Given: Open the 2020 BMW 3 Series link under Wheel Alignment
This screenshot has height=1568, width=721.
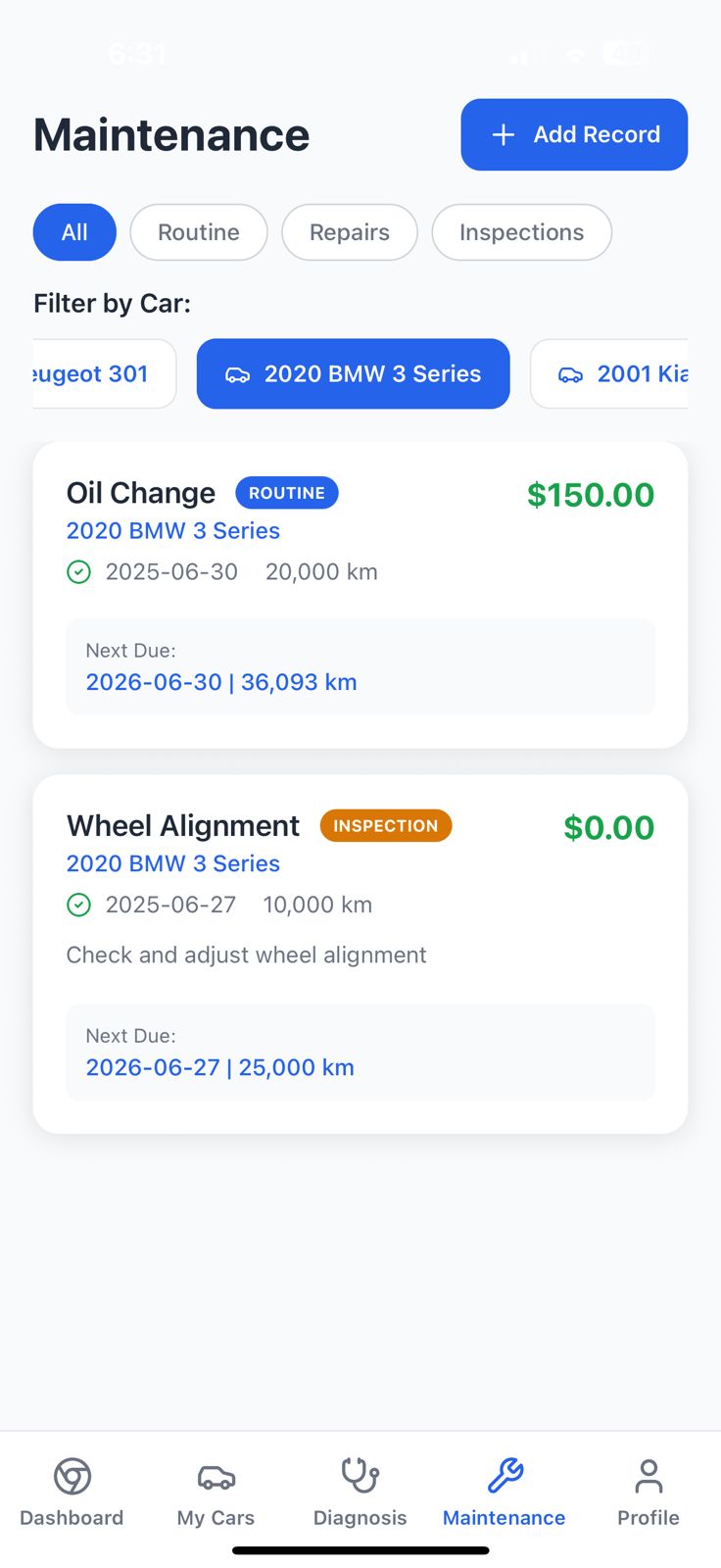Looking at the screenshot, I should (x=173, y=864).
